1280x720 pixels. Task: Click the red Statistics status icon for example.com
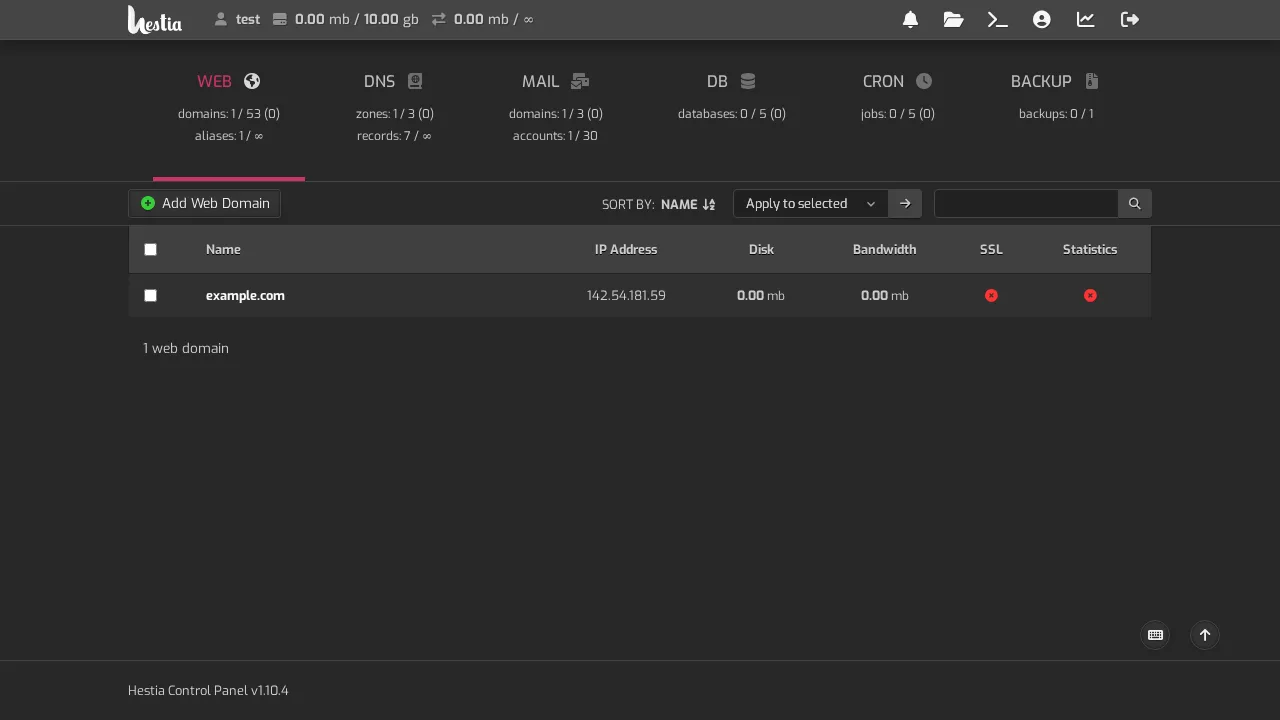[1090, 296]
